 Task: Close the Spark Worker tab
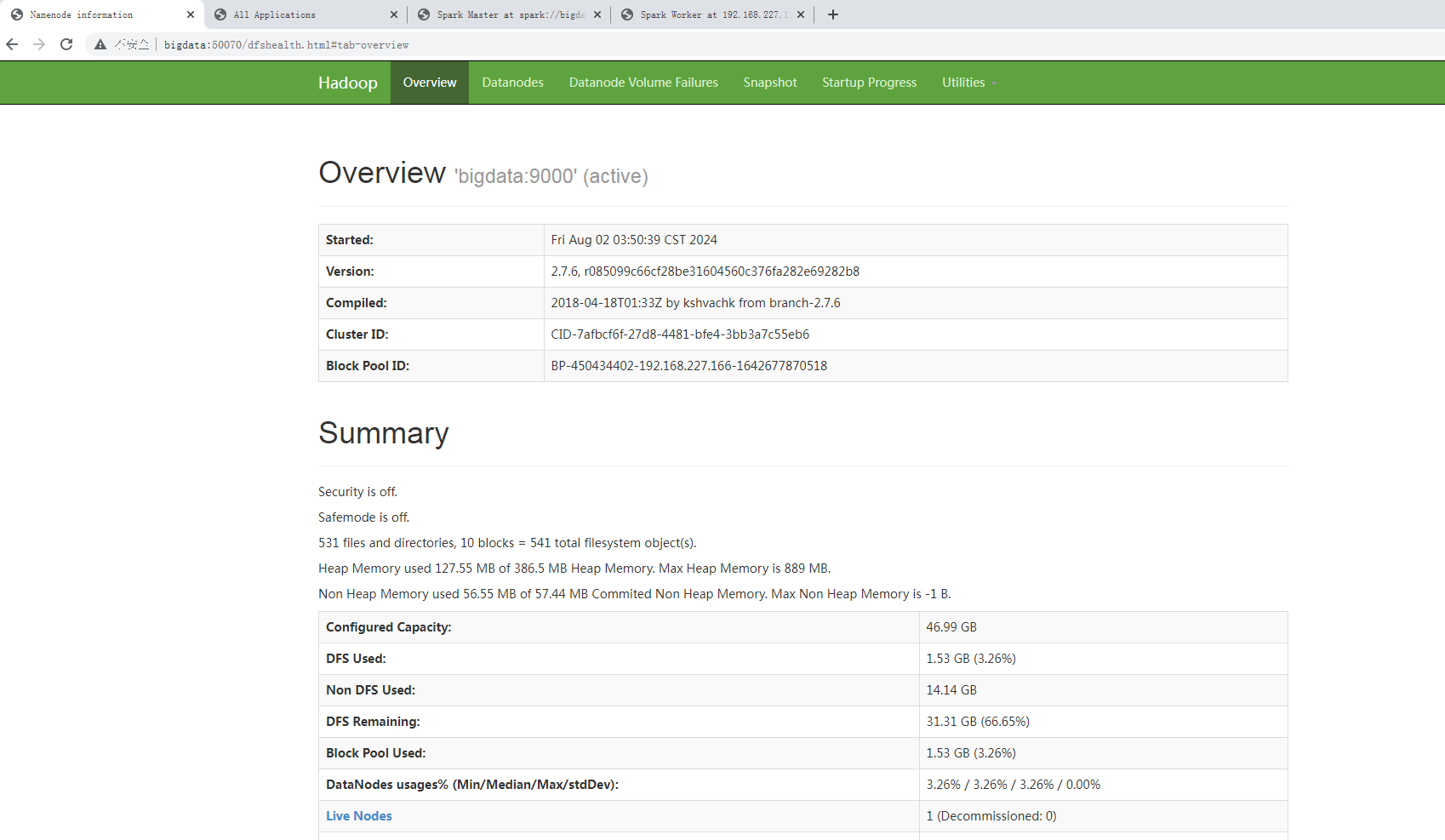coord(801,14)
